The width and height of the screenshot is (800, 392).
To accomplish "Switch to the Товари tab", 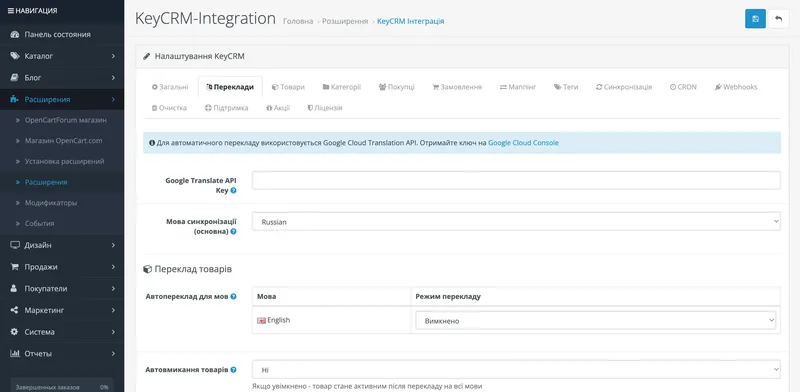I will pyautogui.click(x=288, y=87).
